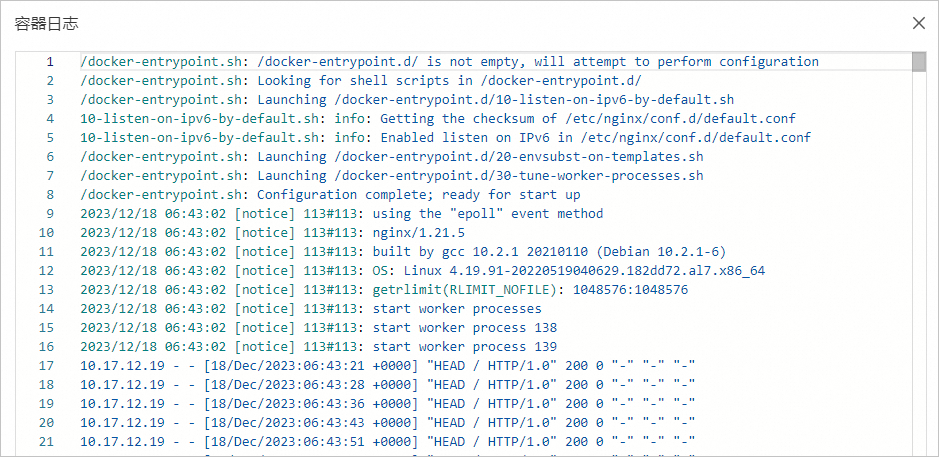Click the 'start worker process 138' line
Viewport: 939px width, 457px height.
point(318,328)
